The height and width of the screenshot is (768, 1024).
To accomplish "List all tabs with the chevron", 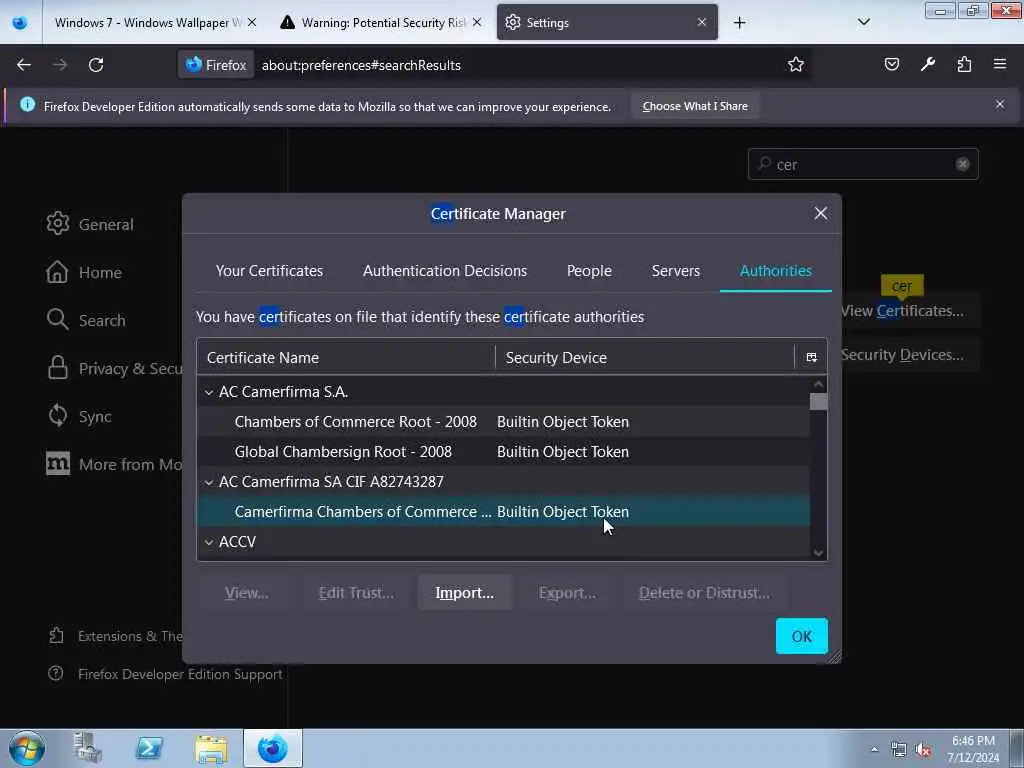I will pos(863,22).
